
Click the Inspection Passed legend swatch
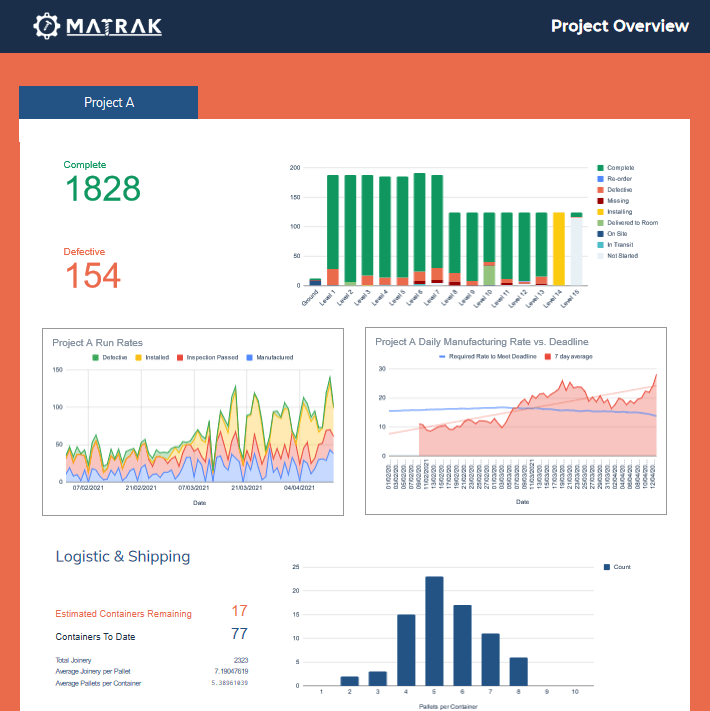[x=180, y=357]
